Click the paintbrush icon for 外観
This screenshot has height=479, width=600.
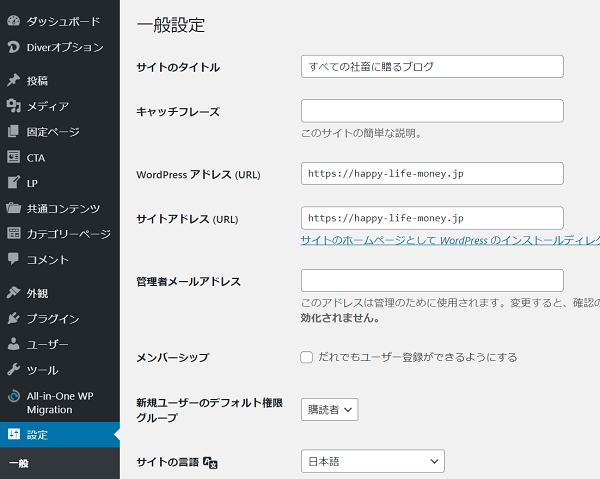point(13,293)
